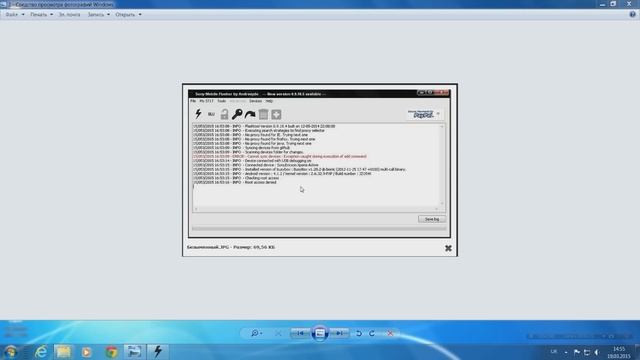Image resolution: width=640 pixels, height=360 pixels.
Task: Open the zoom magnifier control
Action: click(x=256, y=333)
